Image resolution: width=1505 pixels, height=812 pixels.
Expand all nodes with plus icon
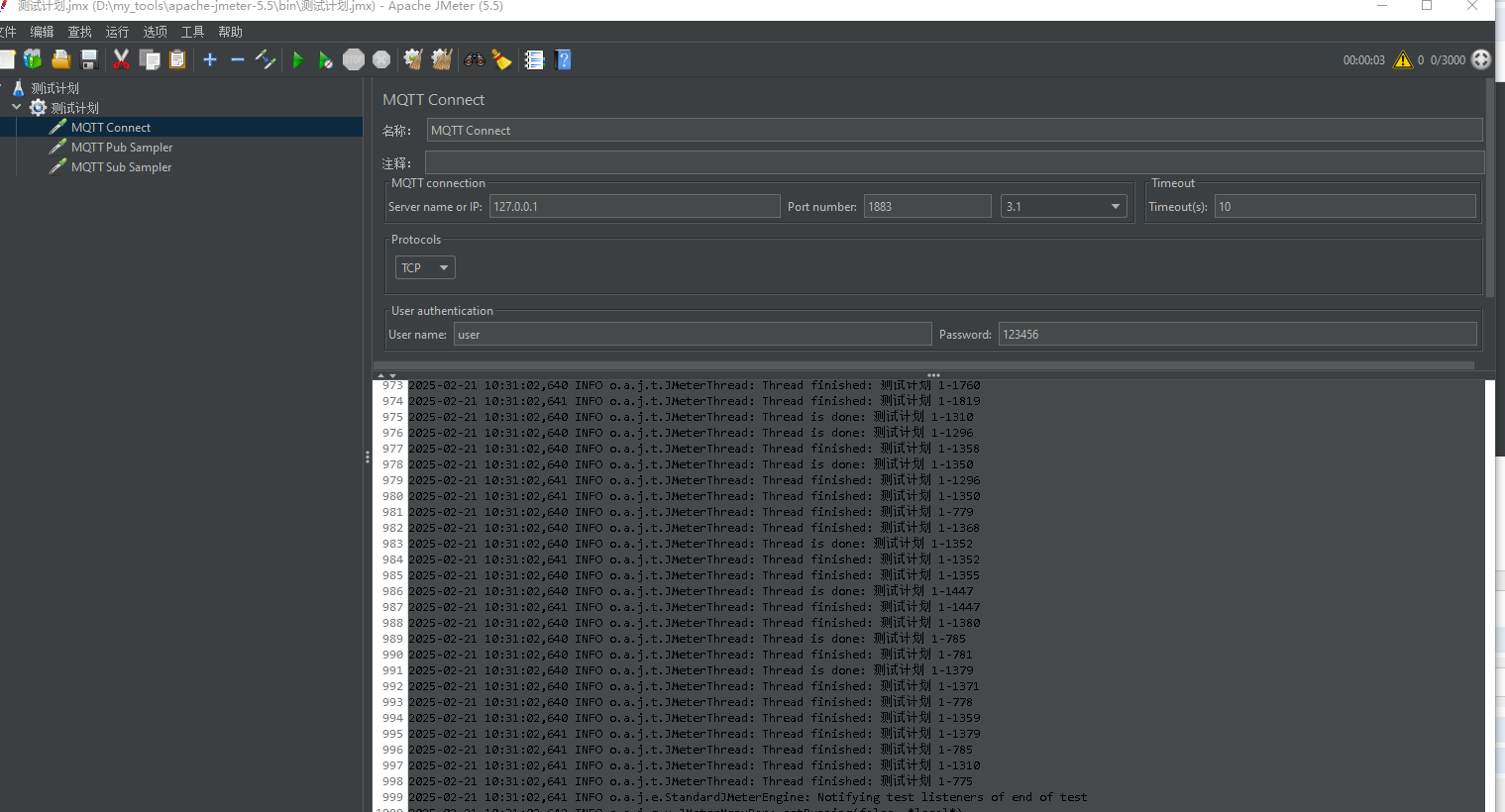(x=210, y=59)
